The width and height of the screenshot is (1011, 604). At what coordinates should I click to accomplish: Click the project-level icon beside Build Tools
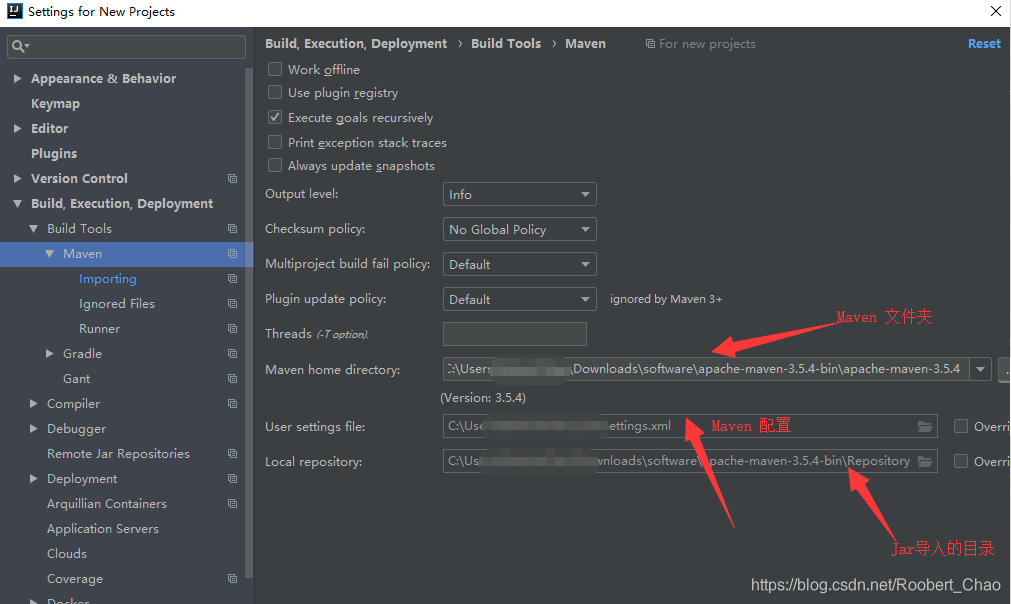point(232,229)
